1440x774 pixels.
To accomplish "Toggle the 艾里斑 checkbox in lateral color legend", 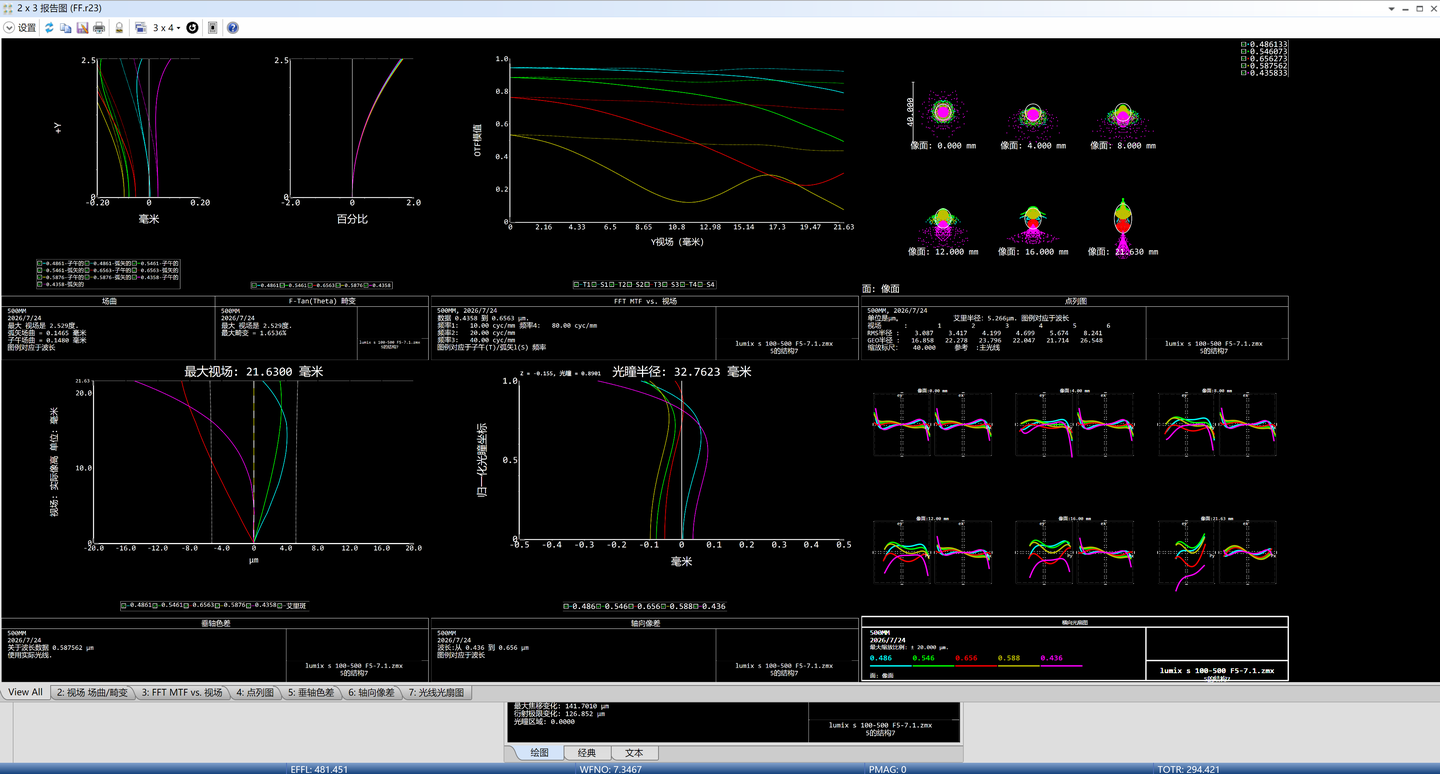I will point(280,606).
